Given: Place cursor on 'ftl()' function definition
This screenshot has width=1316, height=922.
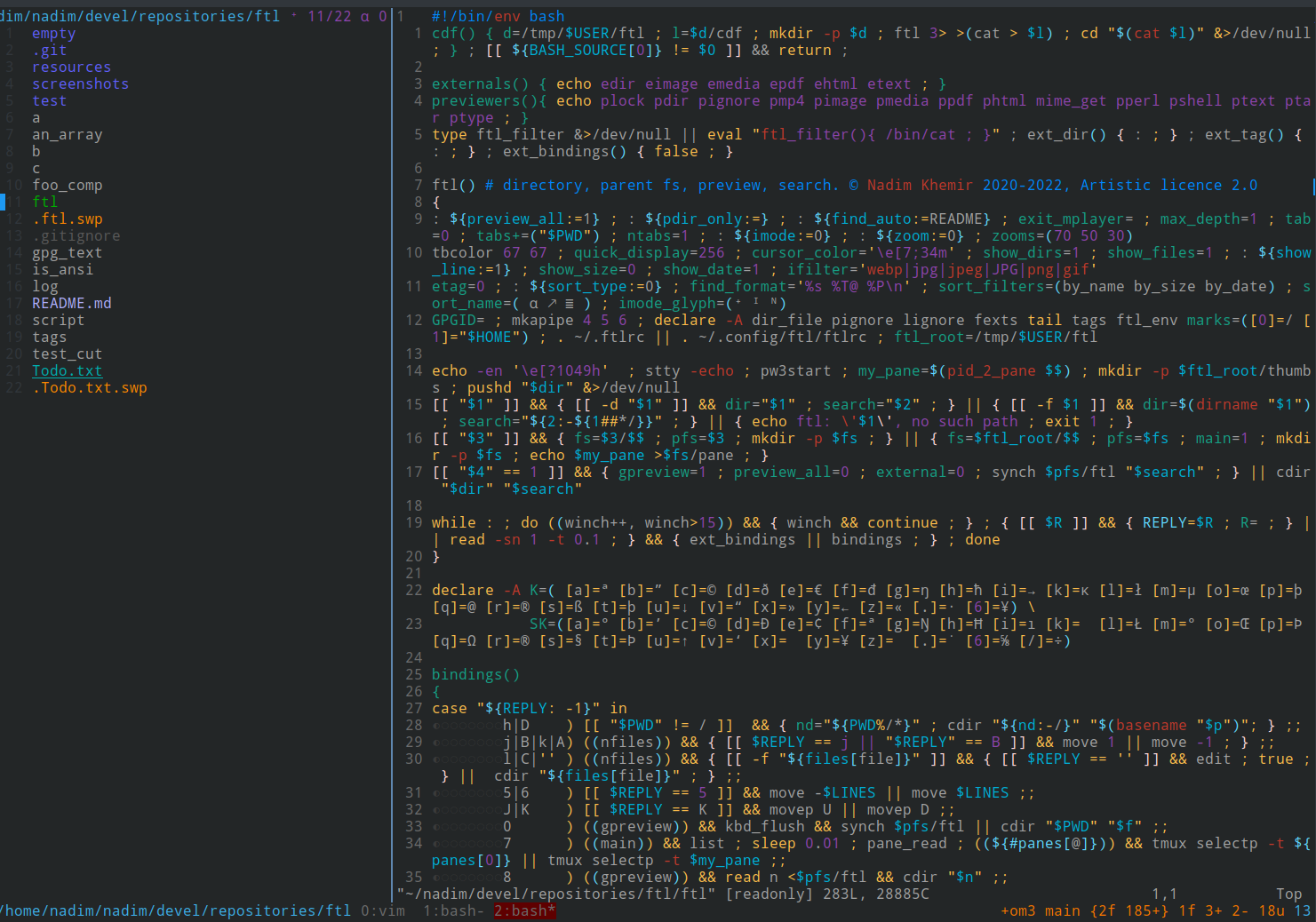Looking at the screenshot, I should point(454,186).
